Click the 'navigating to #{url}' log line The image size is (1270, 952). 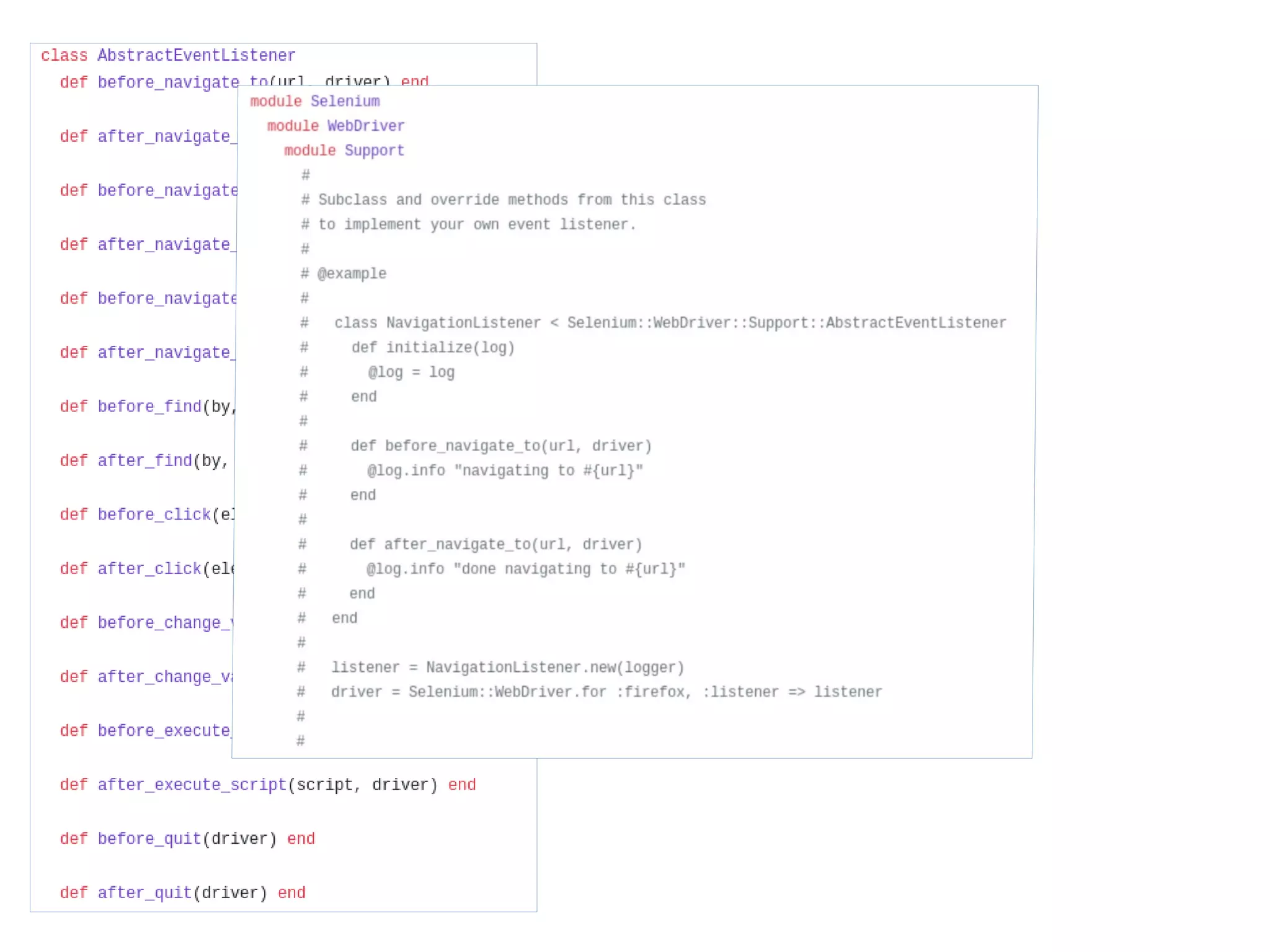(505, 470)
